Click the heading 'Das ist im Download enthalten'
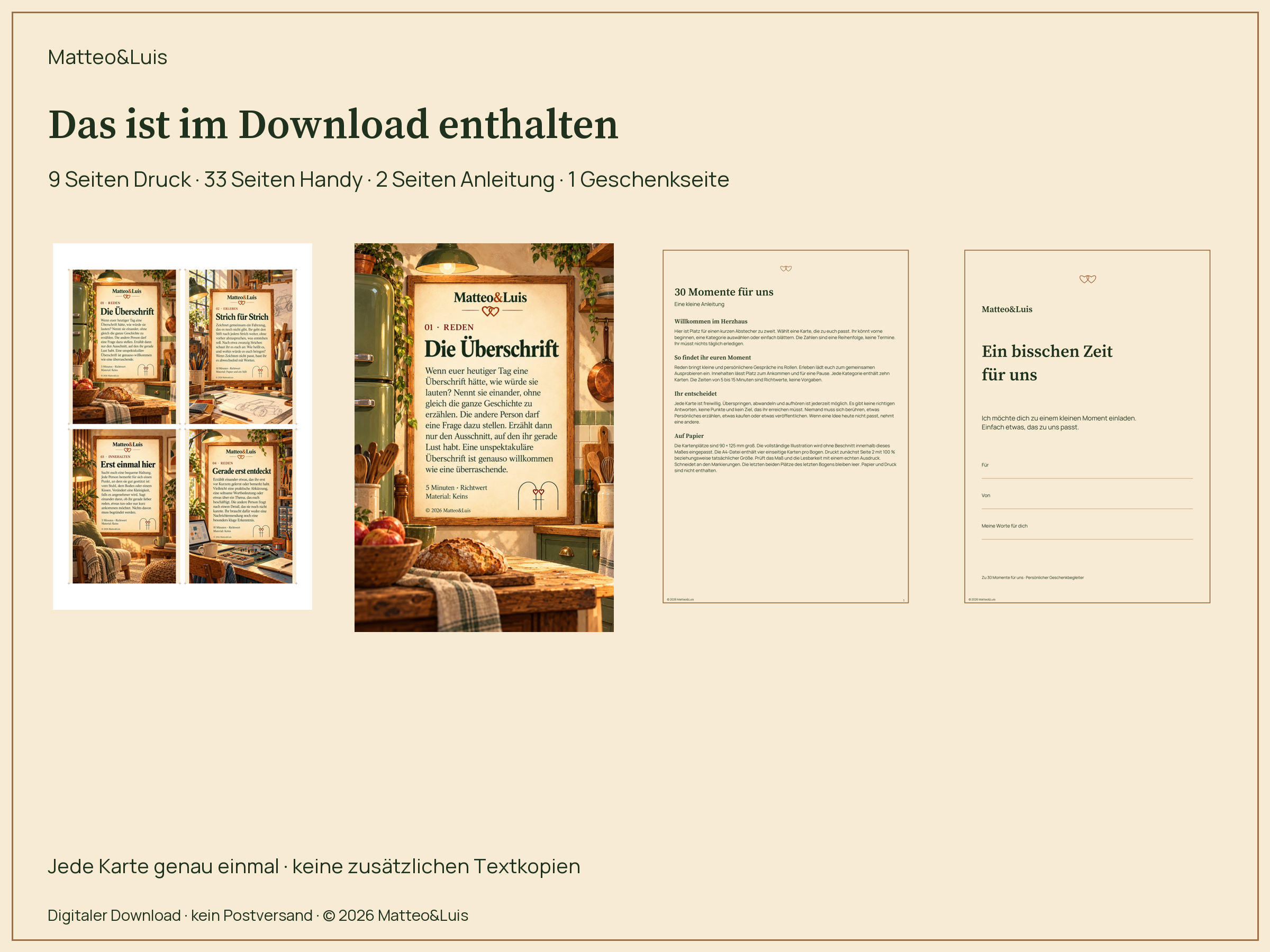 333,124
